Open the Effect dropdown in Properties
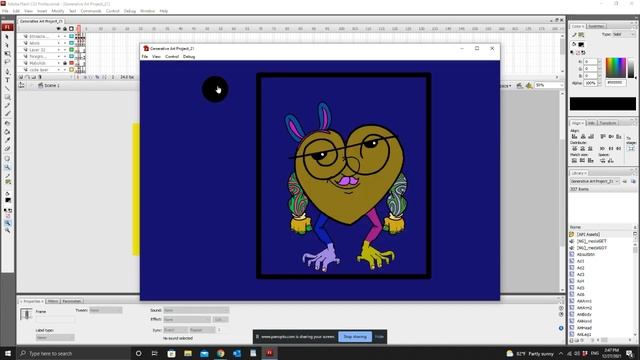The width and height of the screenshot is (640, 360). click(187, 320)
